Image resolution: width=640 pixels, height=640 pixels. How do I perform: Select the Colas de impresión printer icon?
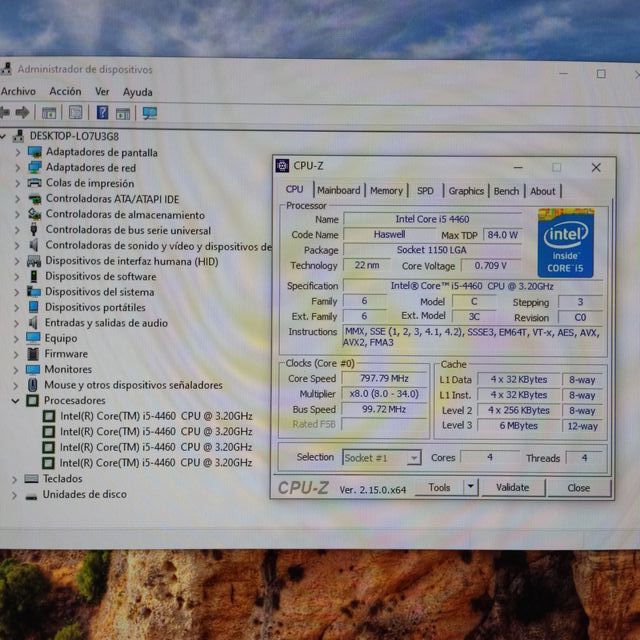click(34, 183)
